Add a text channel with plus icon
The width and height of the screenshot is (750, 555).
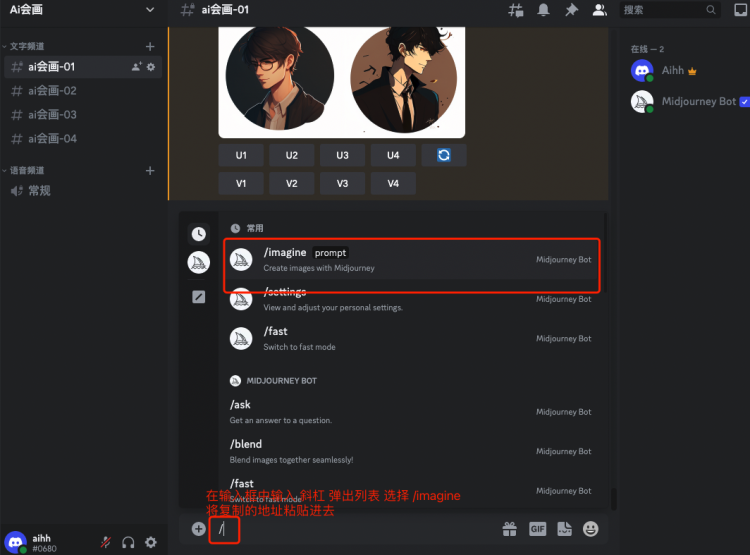pos(150,46)
